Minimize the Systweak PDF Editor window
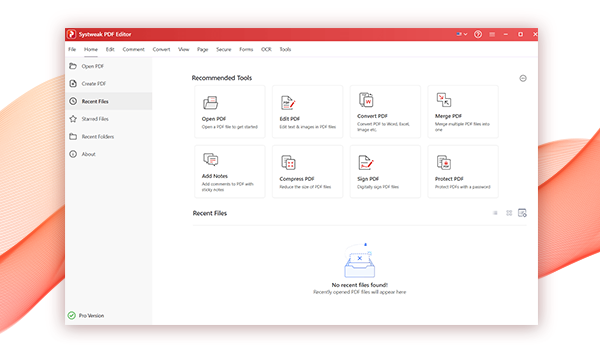 point(506,34)
